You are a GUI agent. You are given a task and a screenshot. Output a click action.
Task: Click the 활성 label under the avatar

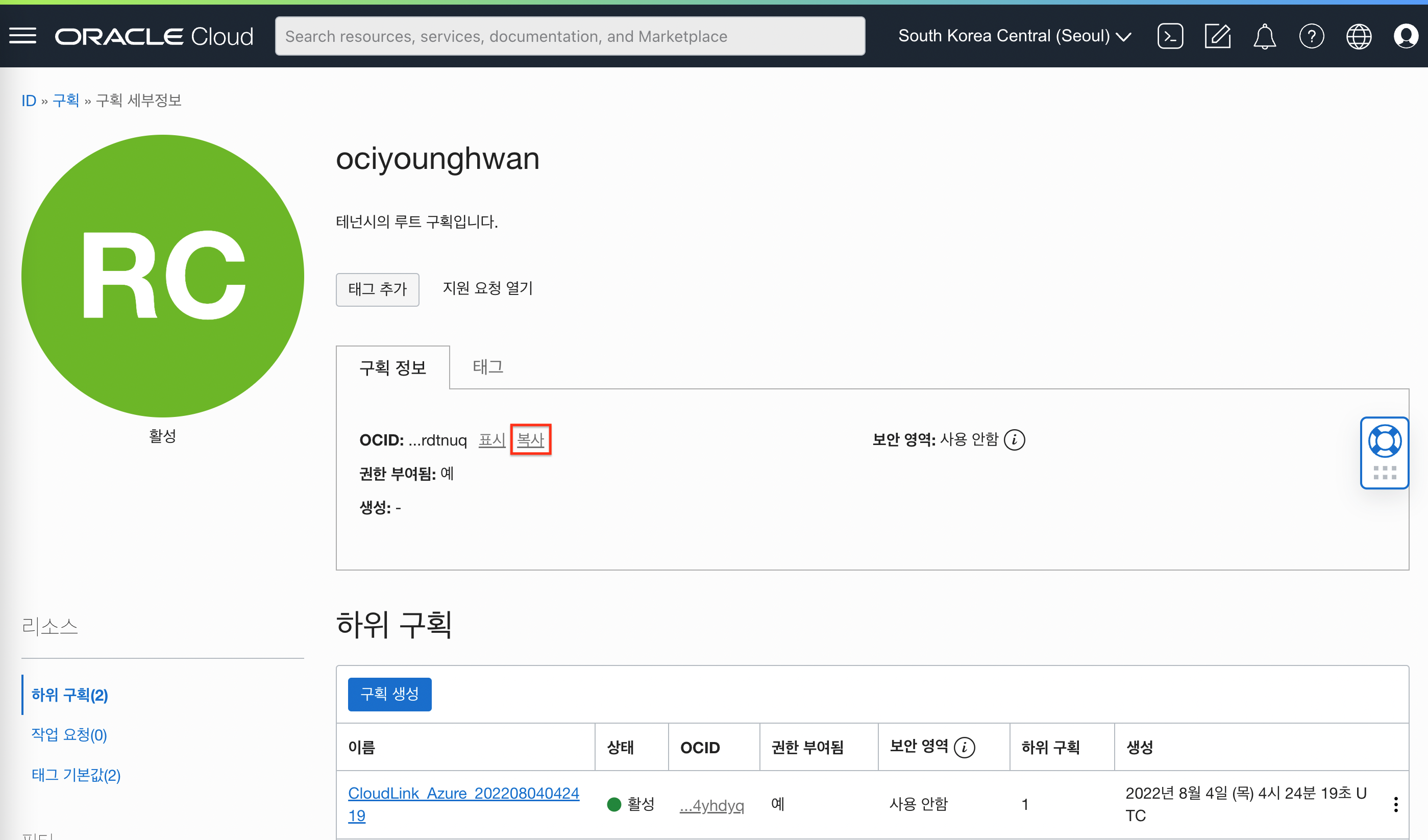(x=163, y=436)
